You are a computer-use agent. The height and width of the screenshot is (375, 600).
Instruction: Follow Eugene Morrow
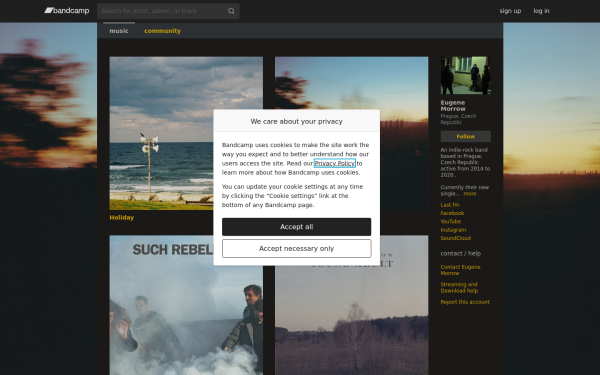click(465, 136)
